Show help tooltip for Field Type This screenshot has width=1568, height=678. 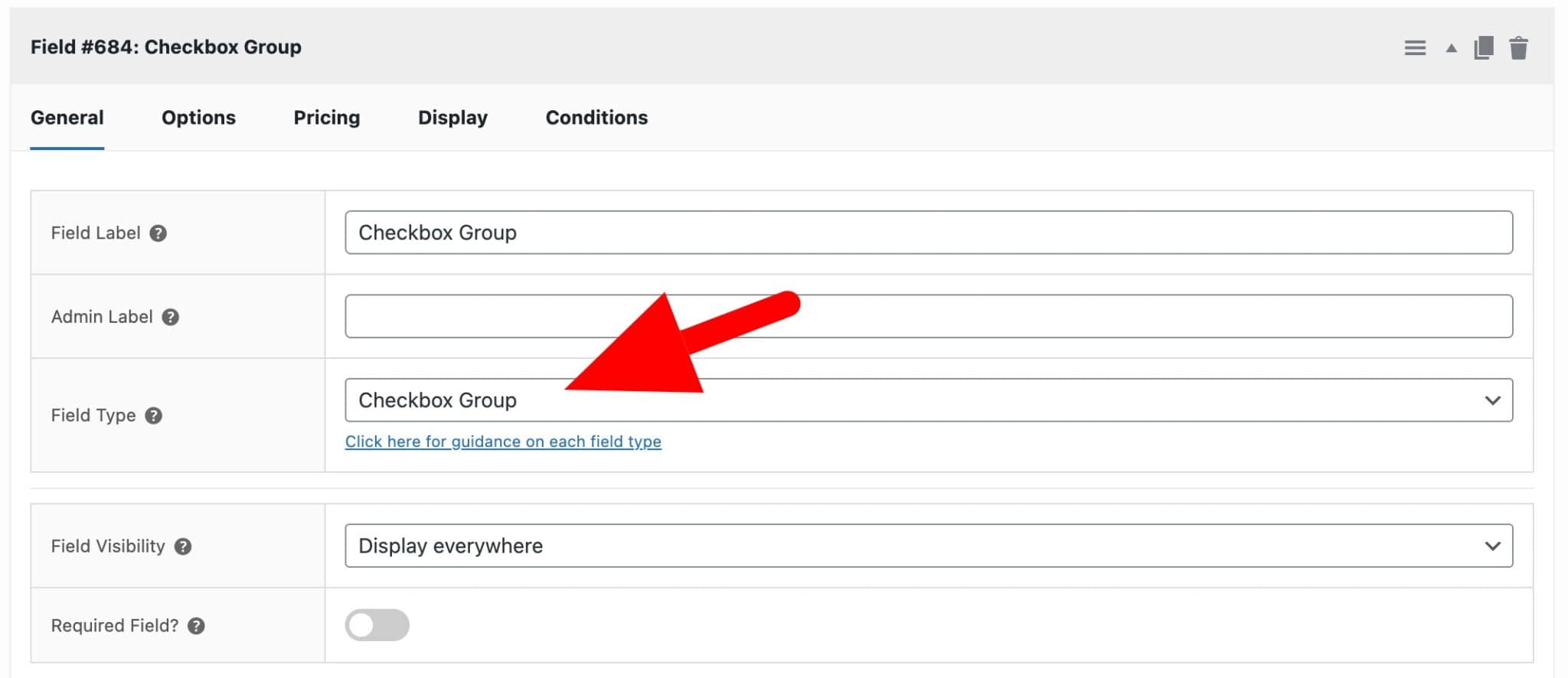[153, 416]
